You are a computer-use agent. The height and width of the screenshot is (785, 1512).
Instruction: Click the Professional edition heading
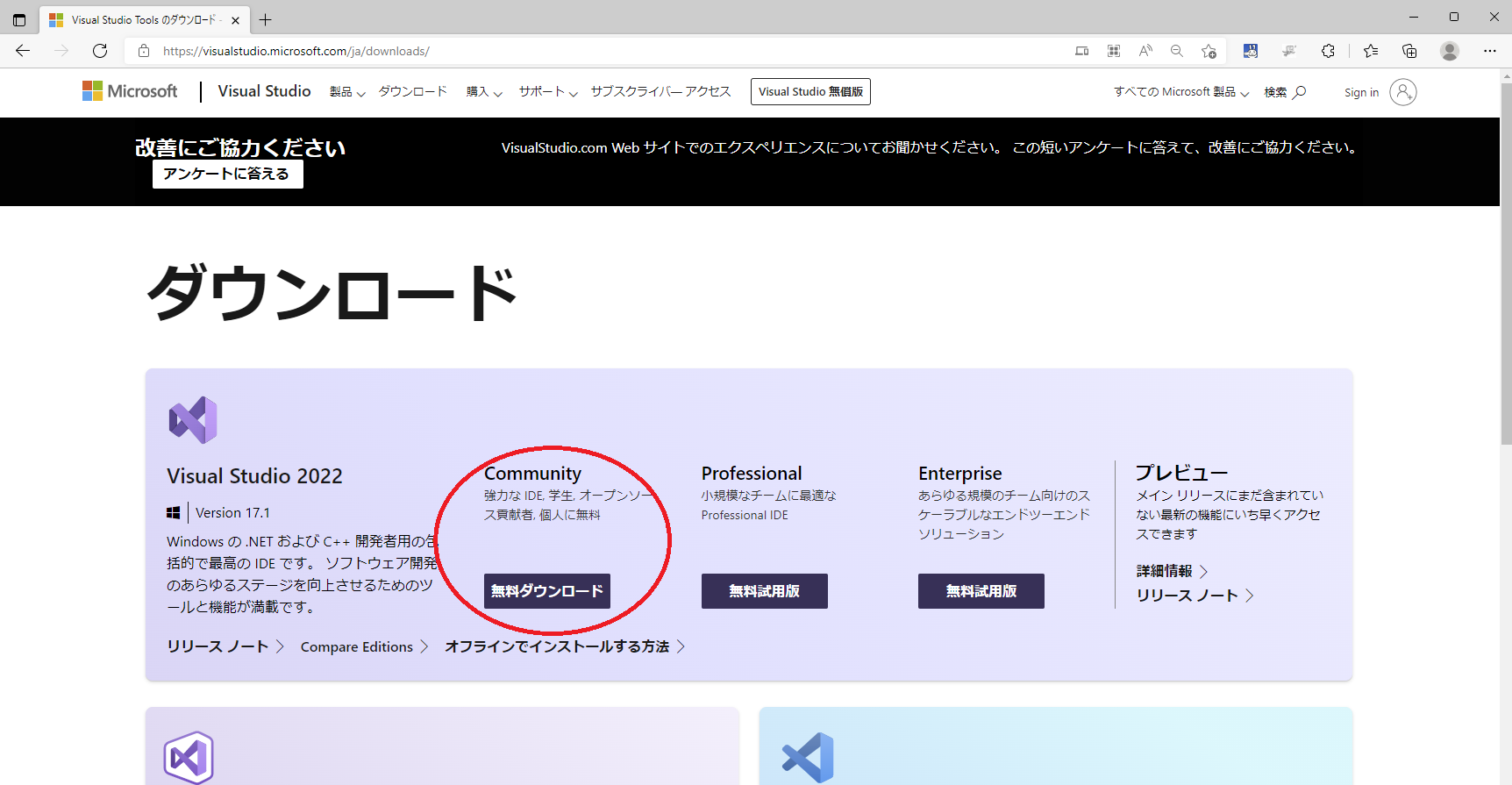click(x=752, y=474)
